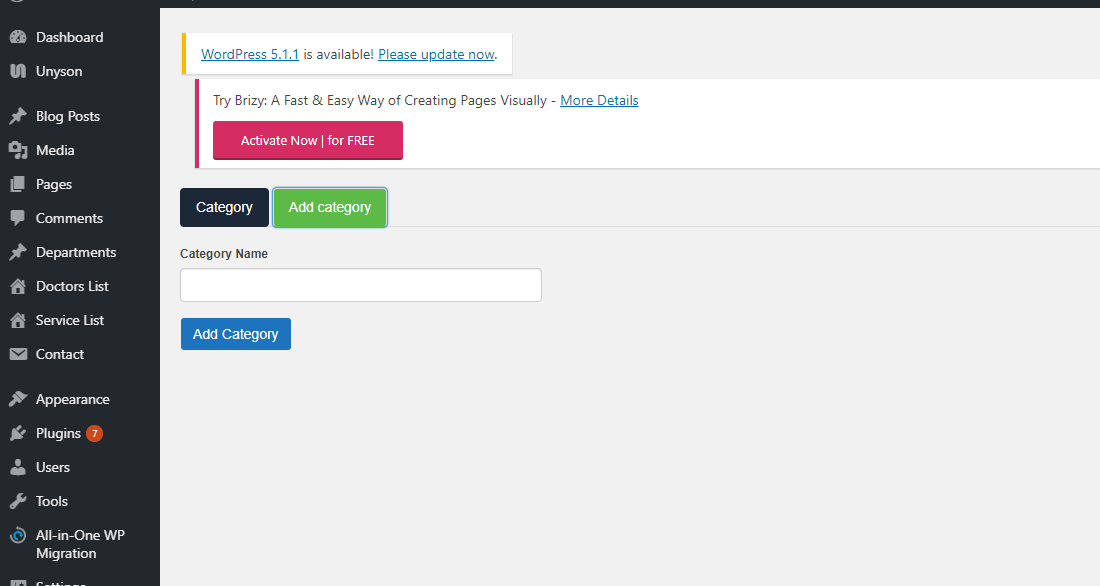Click the Unyson sidebar icon
This screenshot has width=1100, height=586.
18,71
